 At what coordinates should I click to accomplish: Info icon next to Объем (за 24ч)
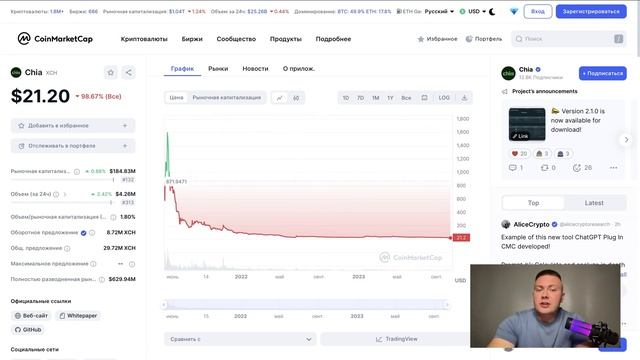pos(56,194)
